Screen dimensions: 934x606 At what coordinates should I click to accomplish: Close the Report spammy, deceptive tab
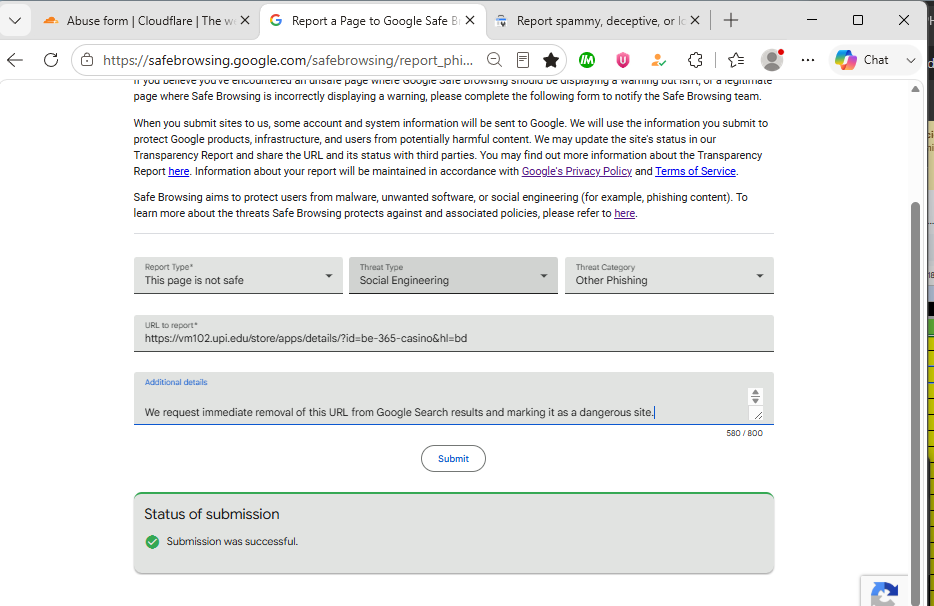[695, 21]
